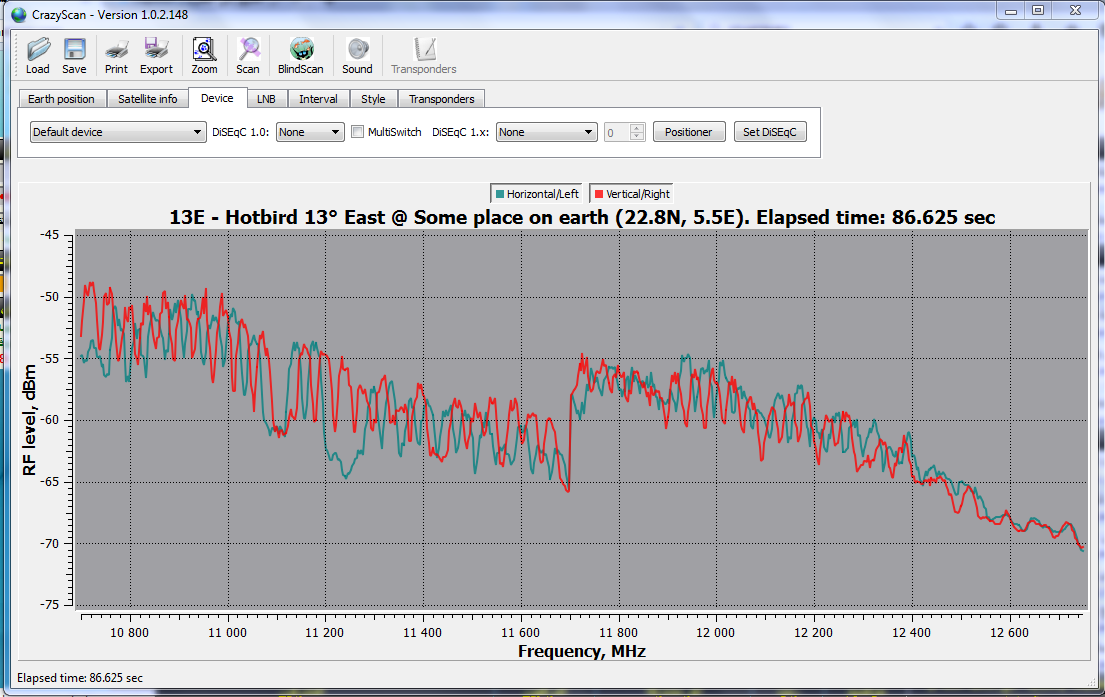Open the Default device dropdown
The image size is (1105, 697).
tap(118, 132)
